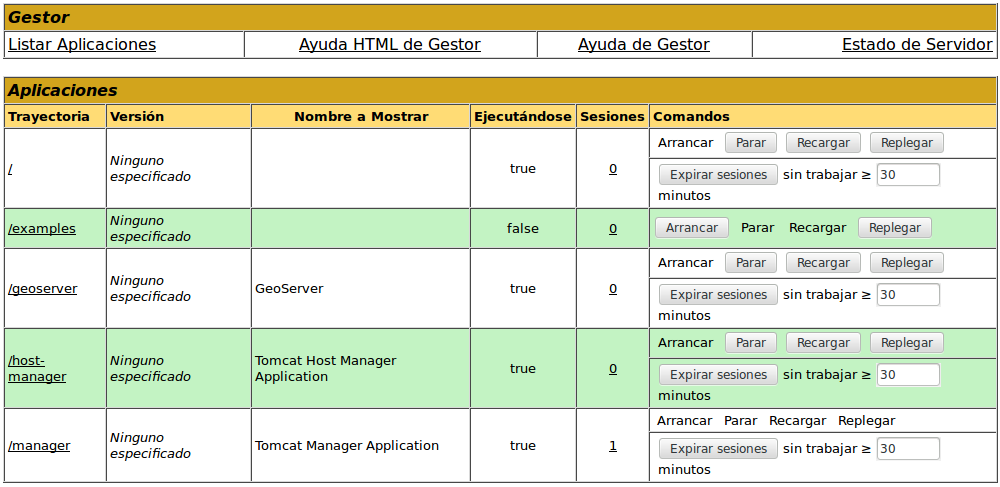Open the /examples application path
Viewport: 1000px width, 487px height.
(x=42, y=229)
